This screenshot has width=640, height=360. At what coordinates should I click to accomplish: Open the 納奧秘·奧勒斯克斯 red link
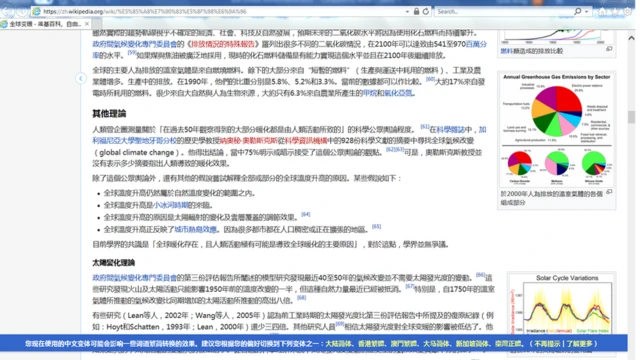[249, 141]
